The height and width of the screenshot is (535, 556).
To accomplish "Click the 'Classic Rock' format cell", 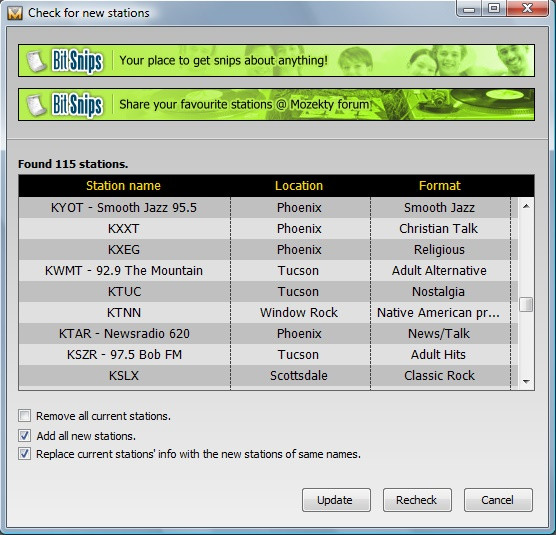I will click(x=440, y=375).
